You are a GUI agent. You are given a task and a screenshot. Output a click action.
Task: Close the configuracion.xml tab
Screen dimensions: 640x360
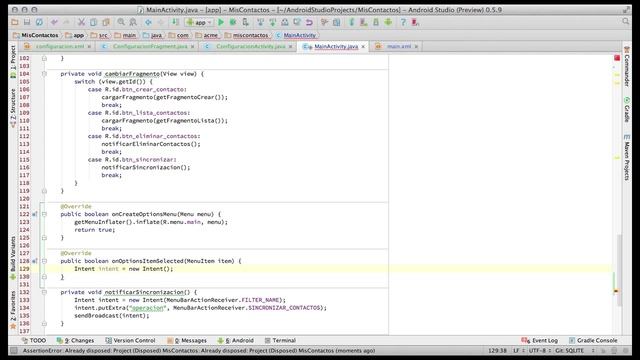(89, 47)
